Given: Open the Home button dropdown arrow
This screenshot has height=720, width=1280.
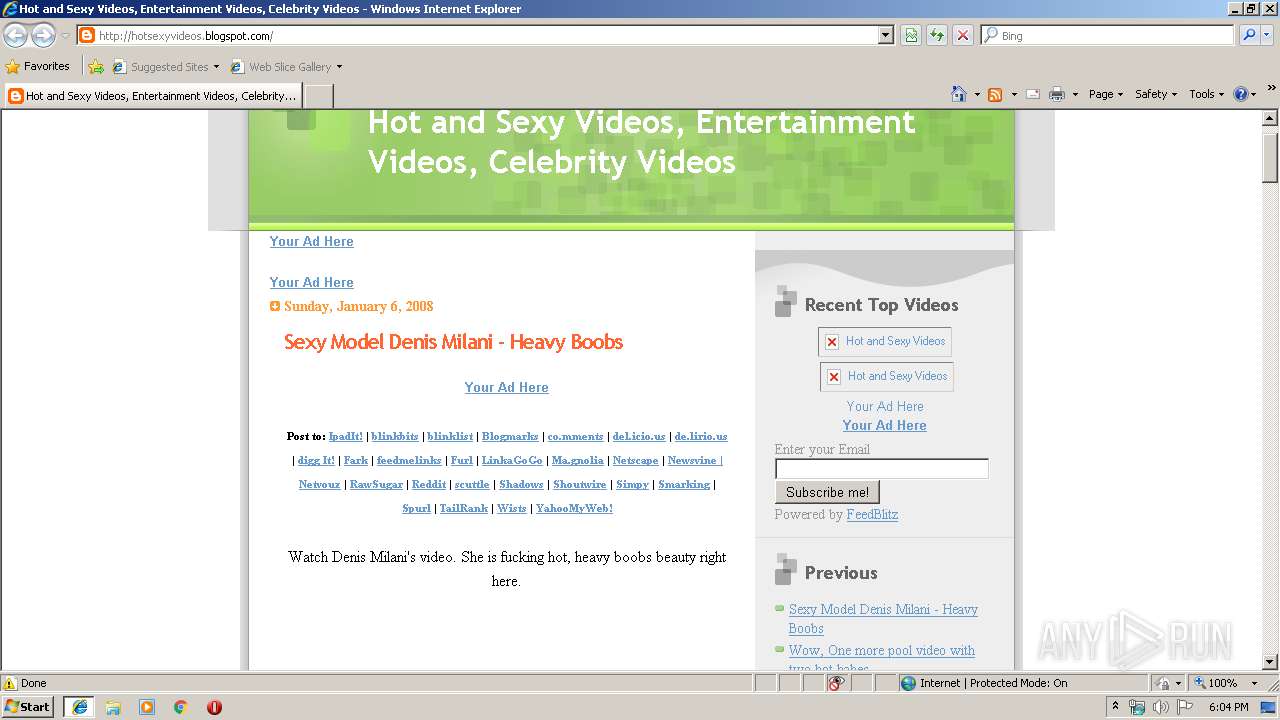Looking at the screenshot, I should 977,94.
